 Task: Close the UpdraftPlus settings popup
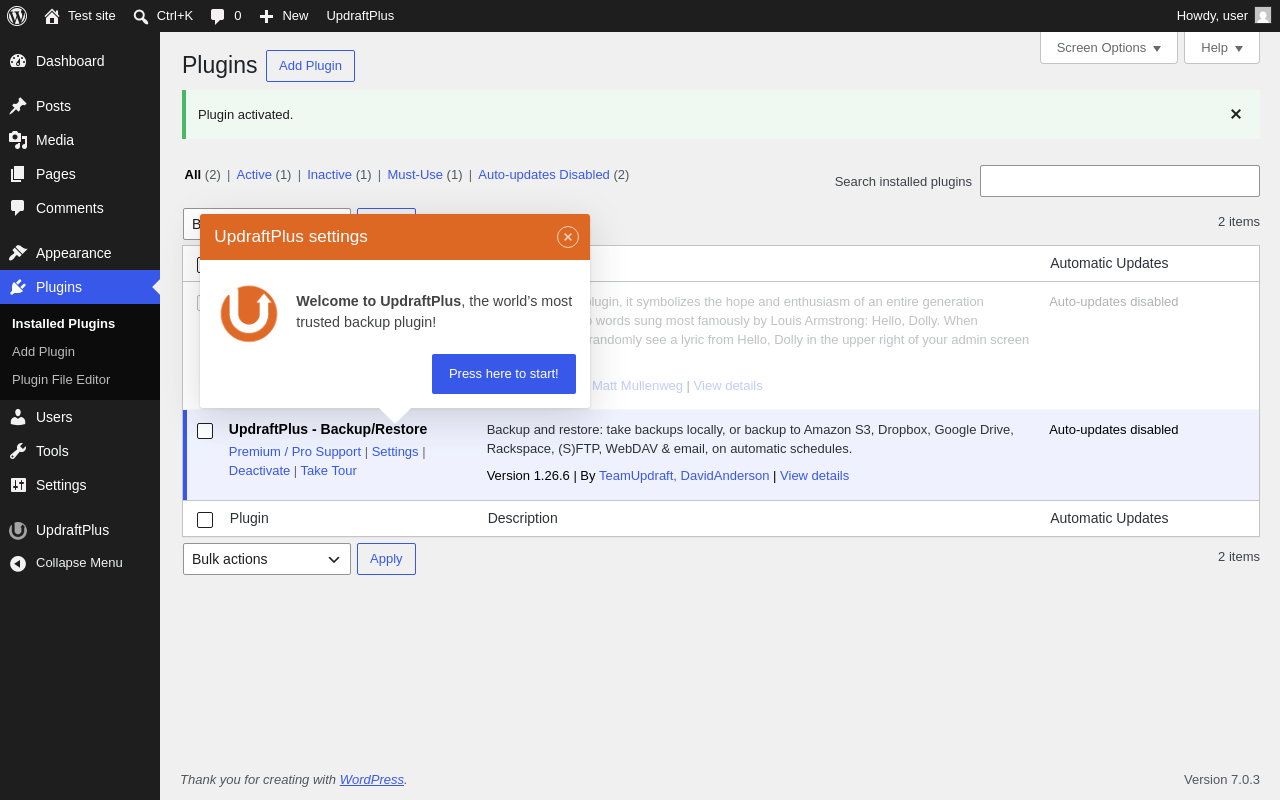[568, 237]
